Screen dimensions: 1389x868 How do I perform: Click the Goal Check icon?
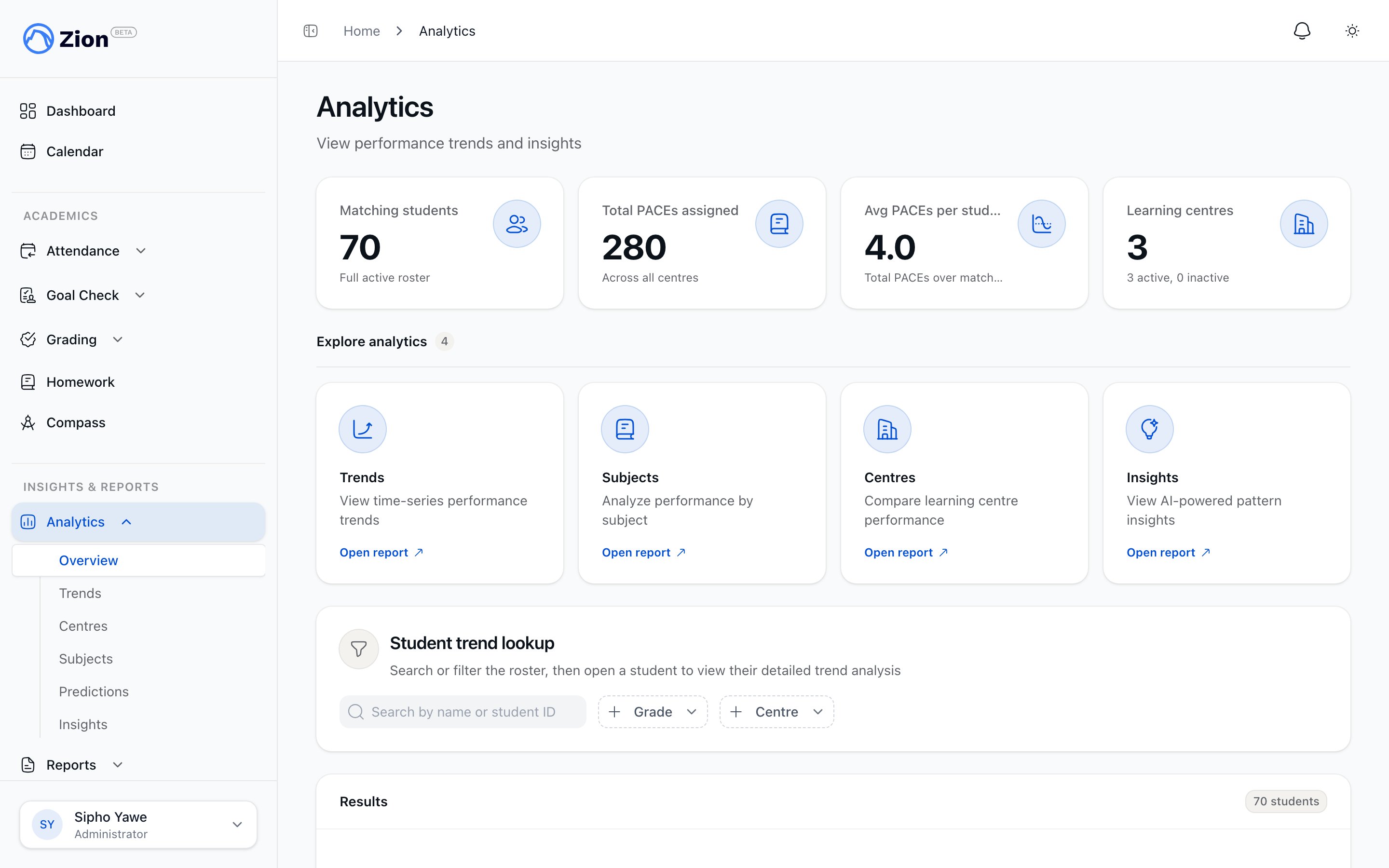pos(28,295)
